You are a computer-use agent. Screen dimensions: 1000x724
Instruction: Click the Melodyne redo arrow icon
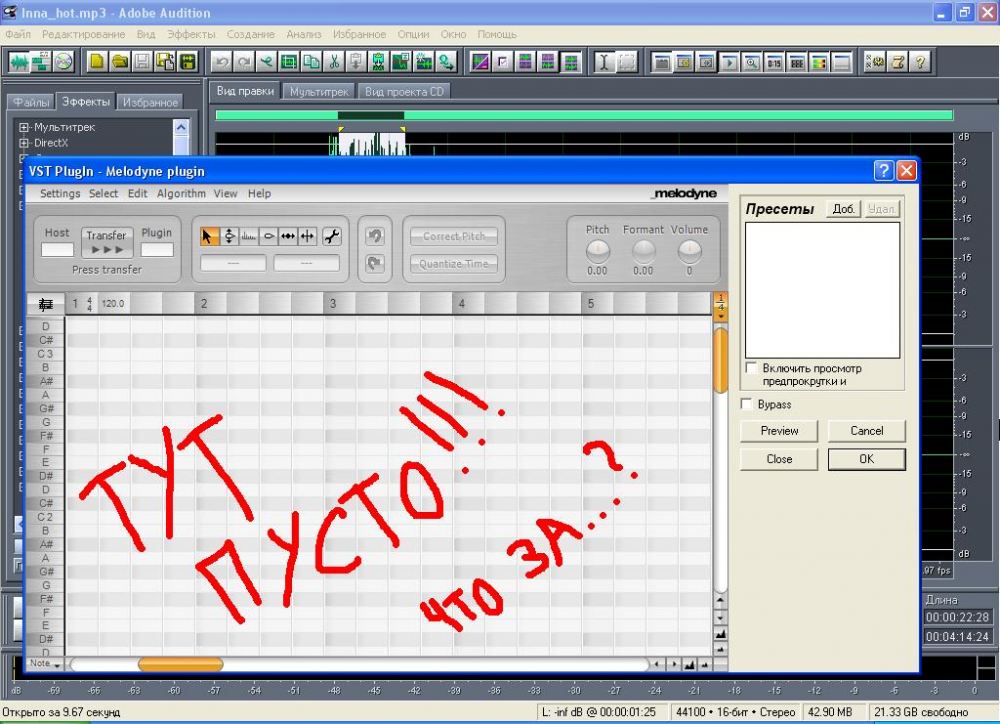pyautogui.click(x=375, y=263)
